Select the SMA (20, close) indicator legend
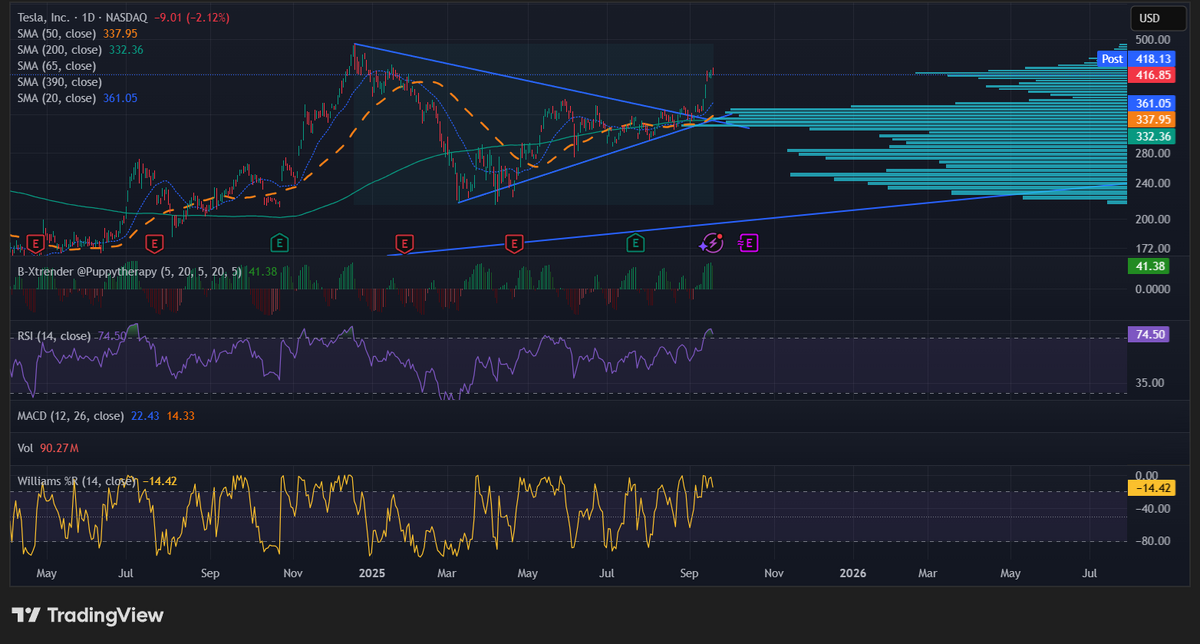Image resolution: width=1200 pixels, height=644 pixels. pyautogui.click(x=58, y=98)
